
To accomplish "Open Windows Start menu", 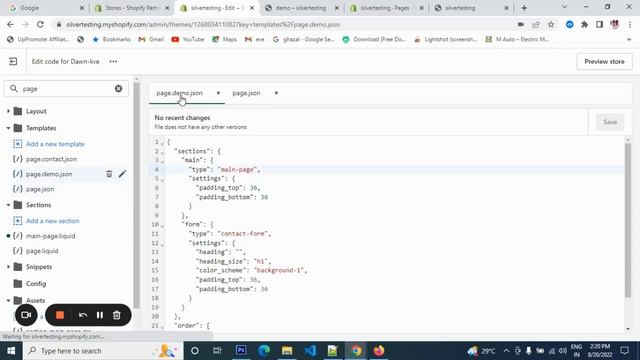I will (x=11, y=351).
